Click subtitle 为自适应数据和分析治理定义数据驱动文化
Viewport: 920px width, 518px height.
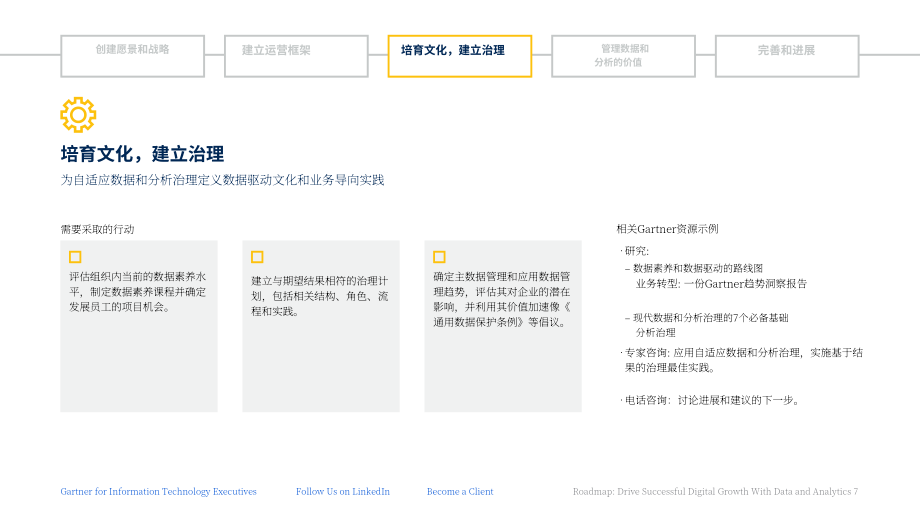coord(222,180)
